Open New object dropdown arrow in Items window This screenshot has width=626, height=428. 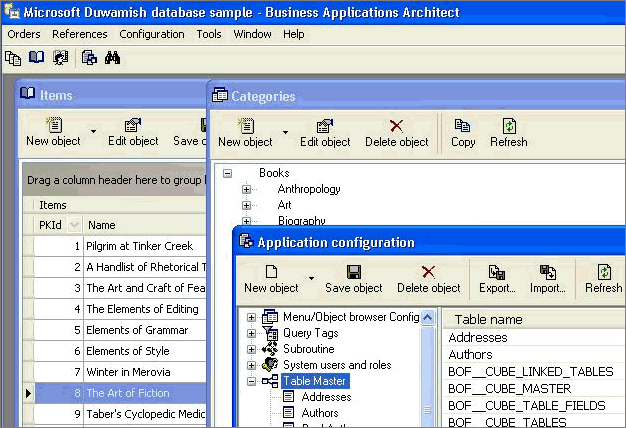pyautogui.click(x=93, y=131)
